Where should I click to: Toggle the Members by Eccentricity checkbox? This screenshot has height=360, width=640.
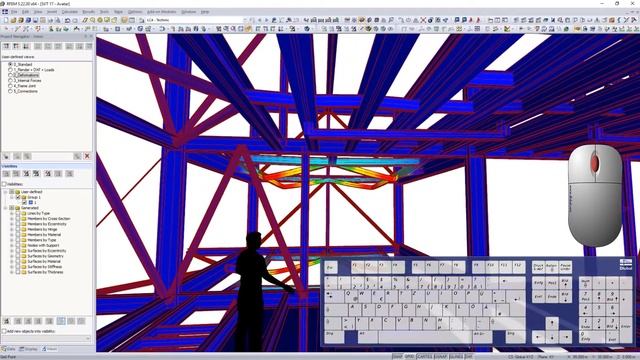(18, 224)
